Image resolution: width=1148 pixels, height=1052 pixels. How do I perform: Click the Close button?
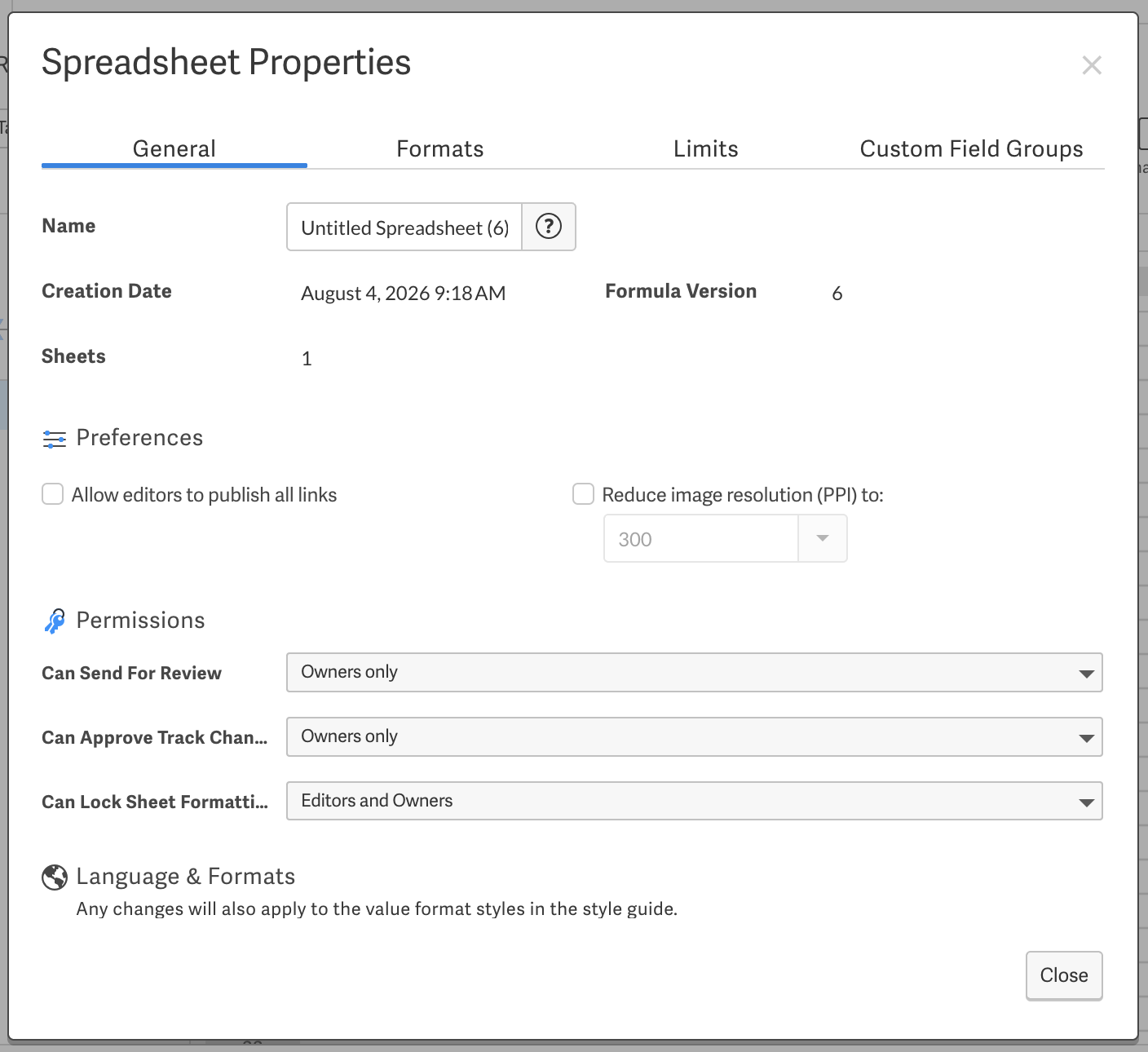[1064, 975]
